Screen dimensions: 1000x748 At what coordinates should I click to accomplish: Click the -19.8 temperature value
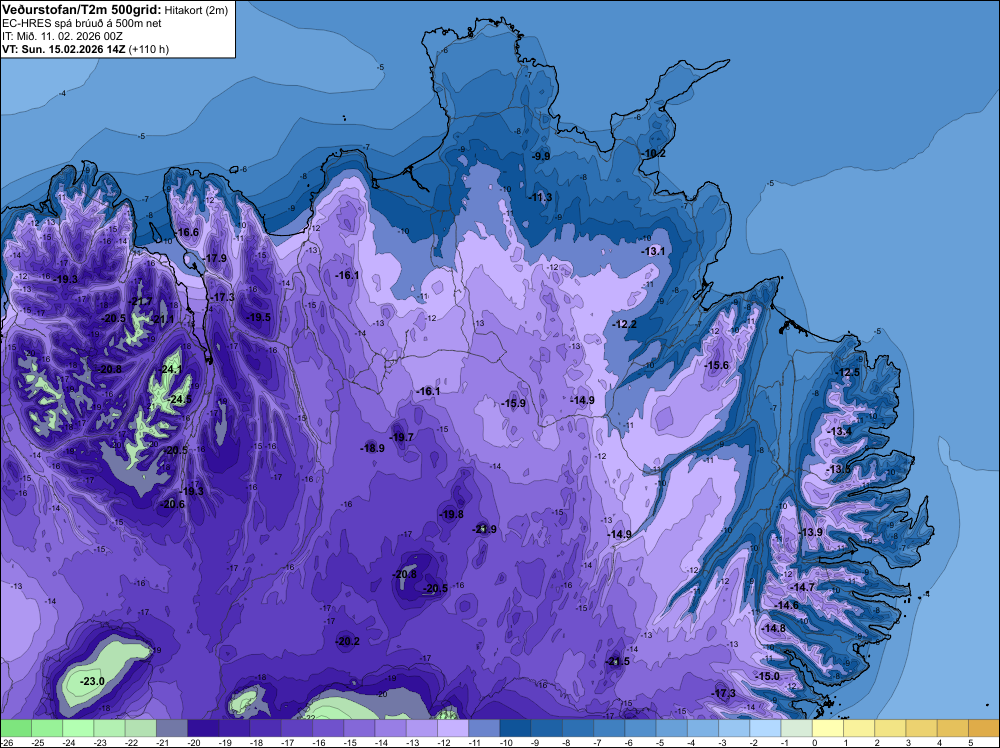[451, 514]
